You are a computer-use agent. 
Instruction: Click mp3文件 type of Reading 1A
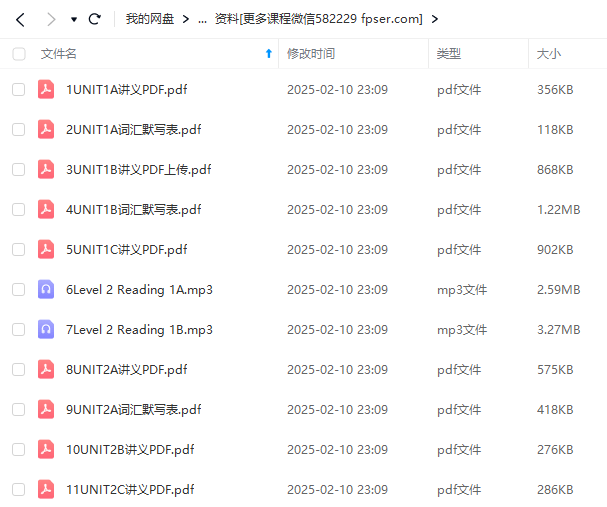[x=462, y=290]
